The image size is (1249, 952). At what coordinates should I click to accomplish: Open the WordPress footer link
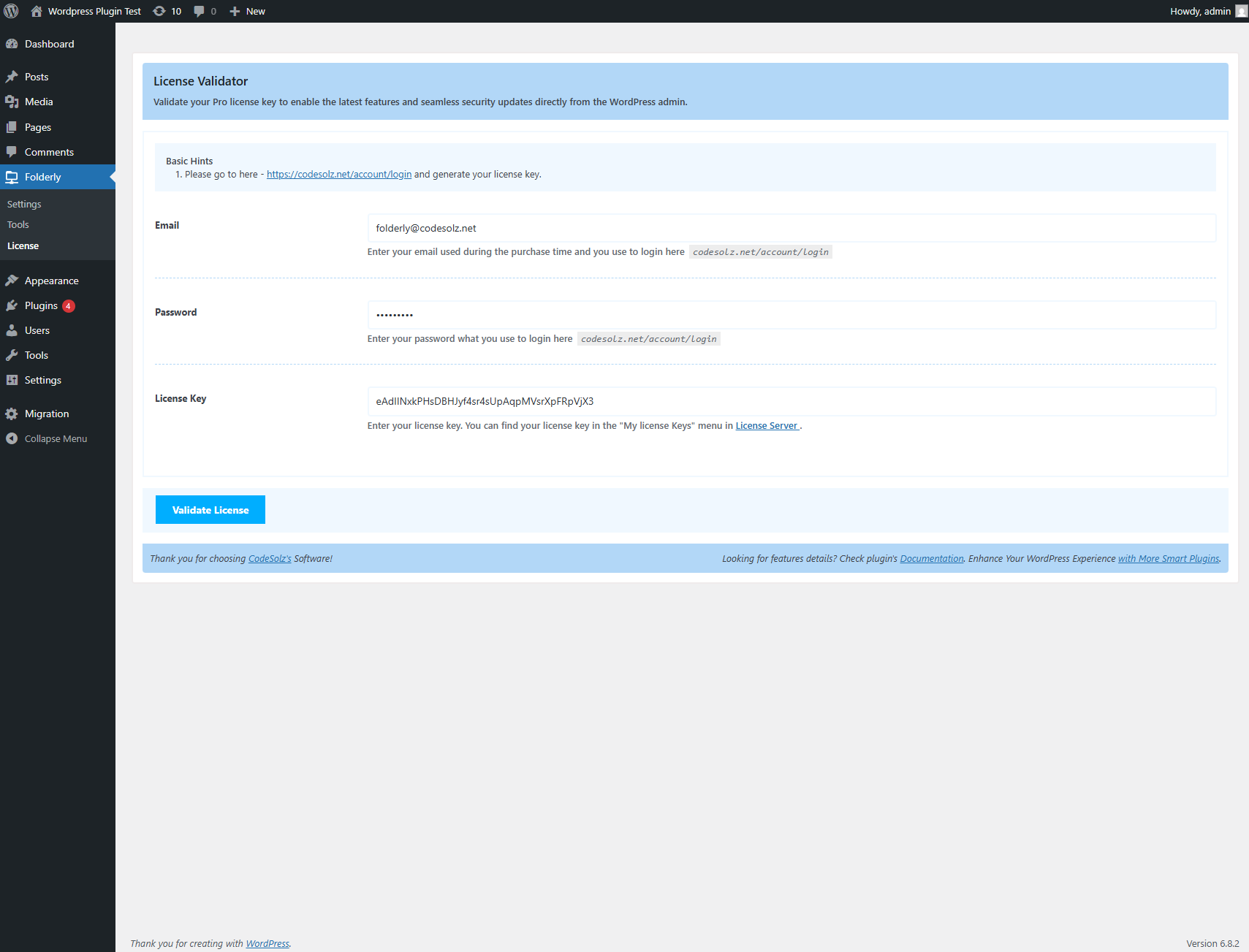[267, 943]
